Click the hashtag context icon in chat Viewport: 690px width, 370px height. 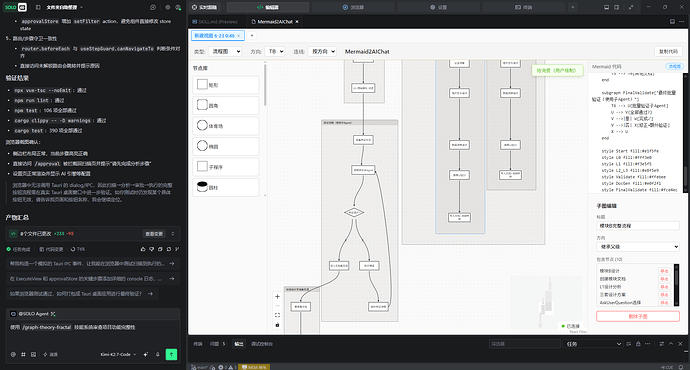[x=23, y=354]
